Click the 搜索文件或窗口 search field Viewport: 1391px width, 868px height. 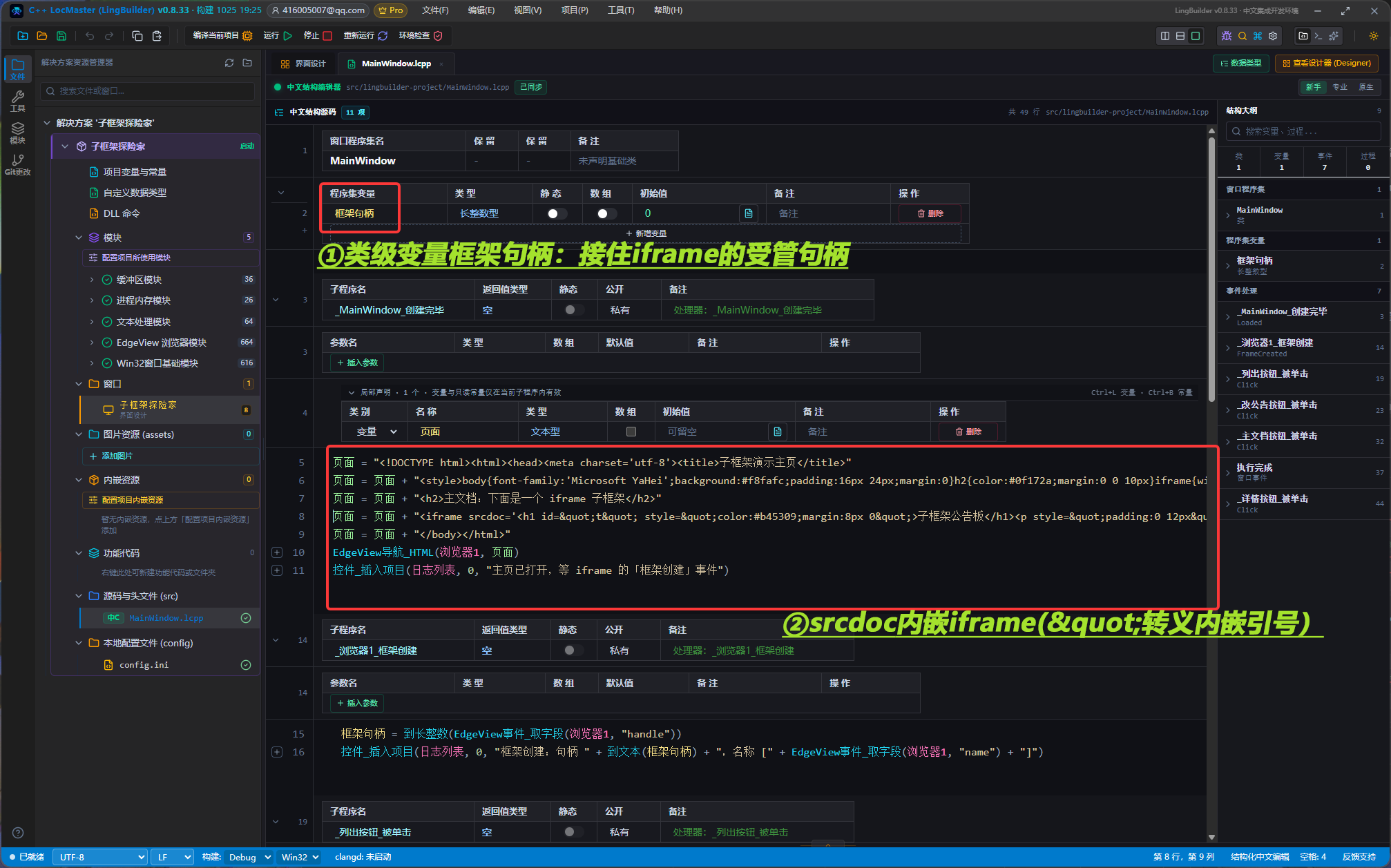[x=148, y=91]
